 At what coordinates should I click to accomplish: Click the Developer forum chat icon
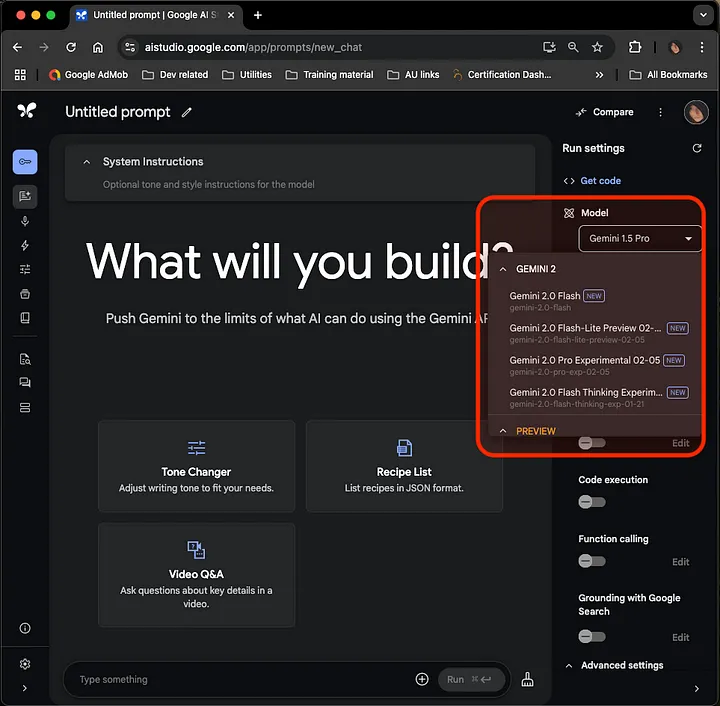point(25,383)
